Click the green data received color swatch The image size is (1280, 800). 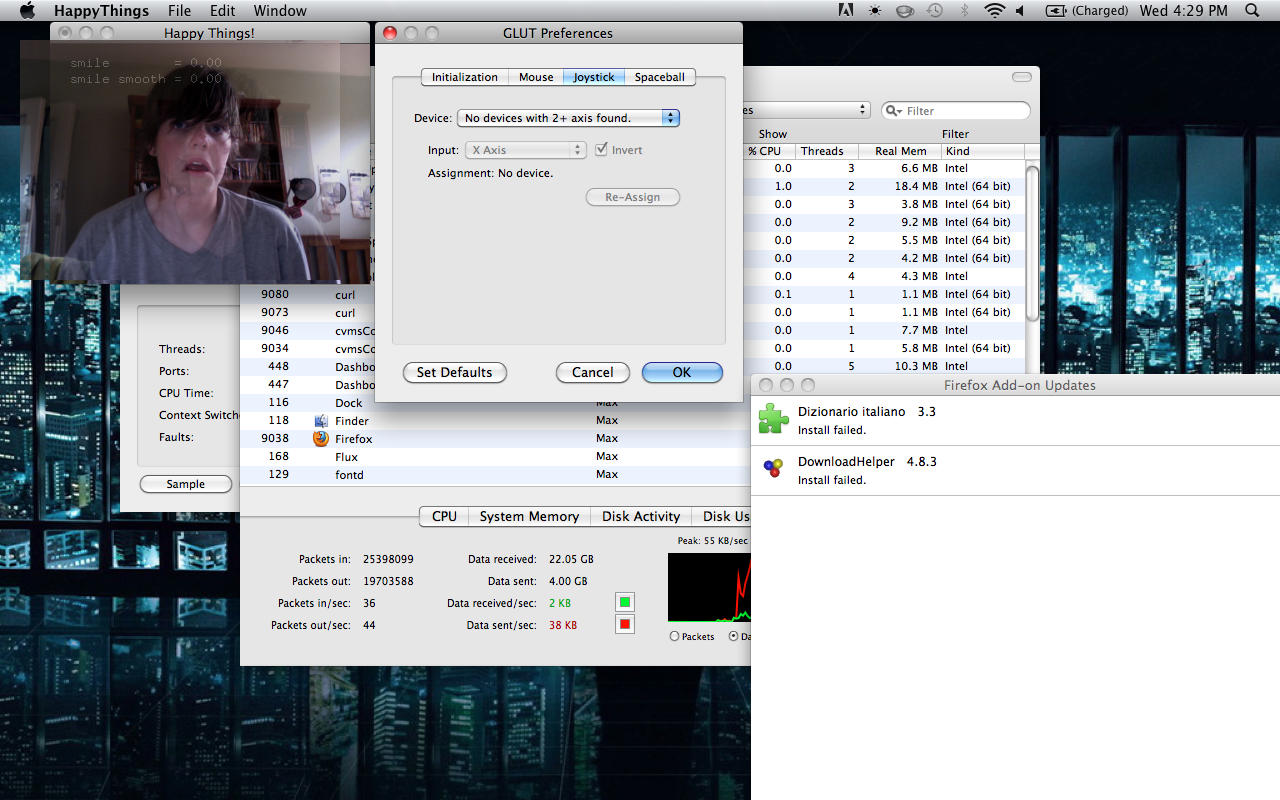[625, 602]
